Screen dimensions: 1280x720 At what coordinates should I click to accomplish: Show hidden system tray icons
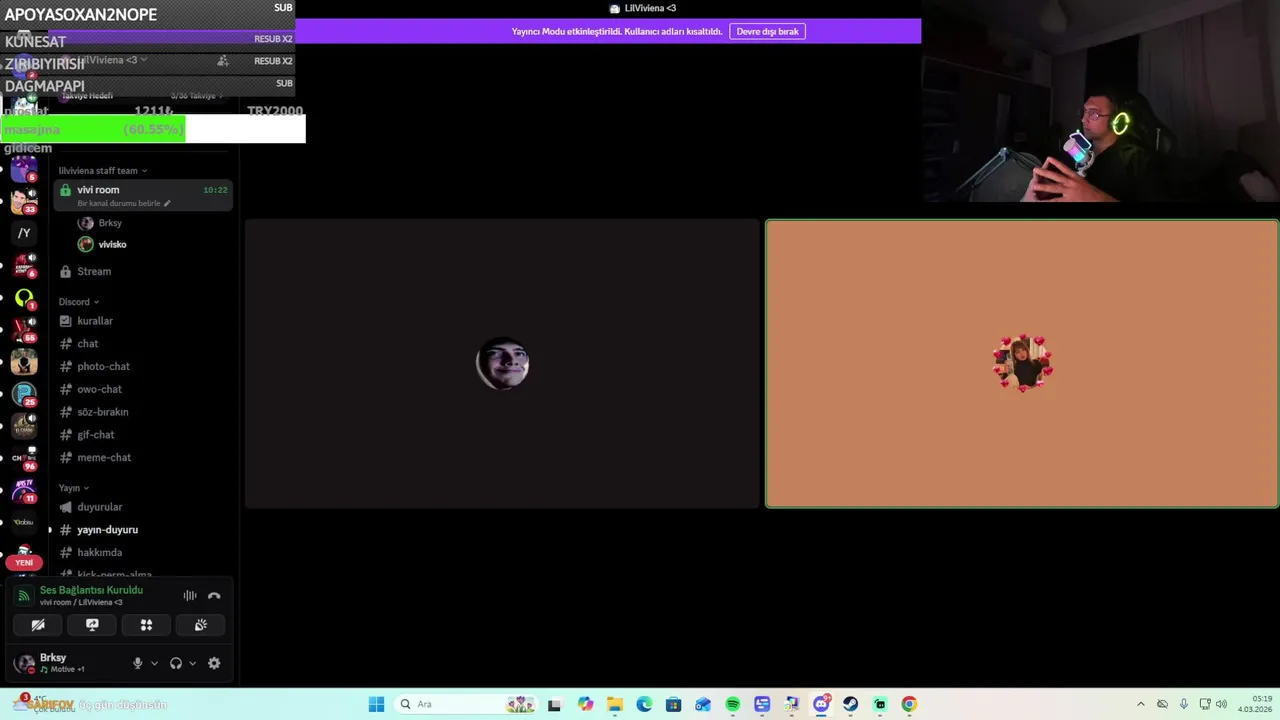coord(1140,704)
